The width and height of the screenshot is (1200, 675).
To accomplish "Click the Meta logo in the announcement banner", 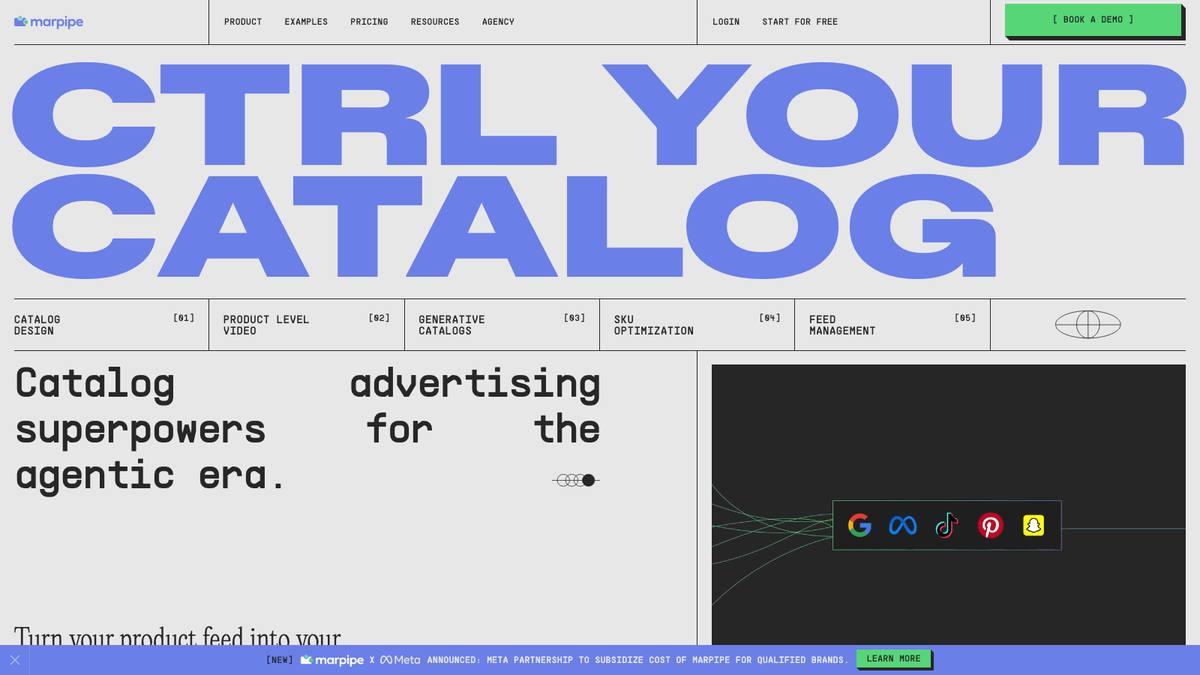I will pyautogui.click(x=400, y=660).
